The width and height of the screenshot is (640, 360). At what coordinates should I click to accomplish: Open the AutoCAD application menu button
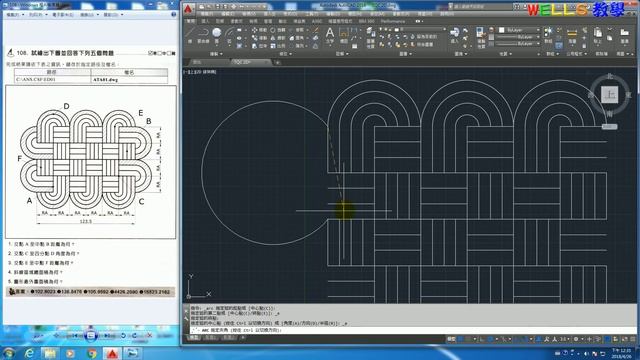coord(188,9)
